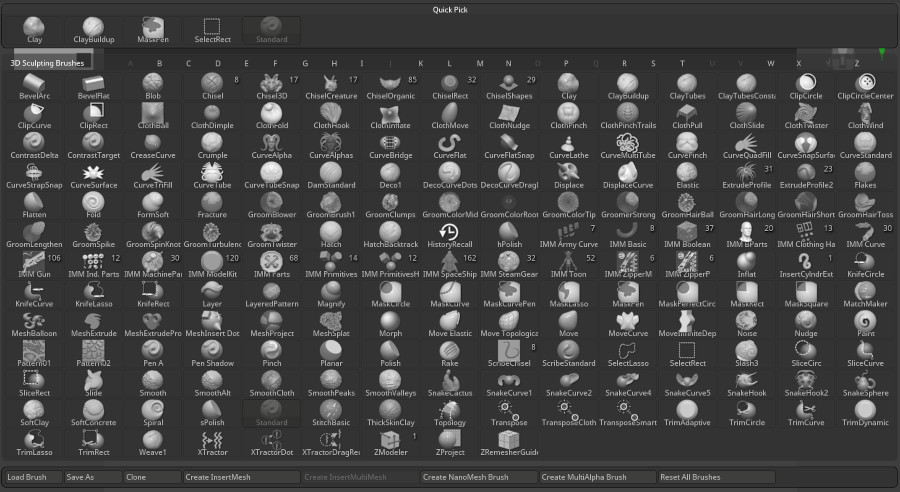This screenshot has width=900, height=492.
Task: Pick the IMM SpaceShip brush
Action: pos(449,265)
